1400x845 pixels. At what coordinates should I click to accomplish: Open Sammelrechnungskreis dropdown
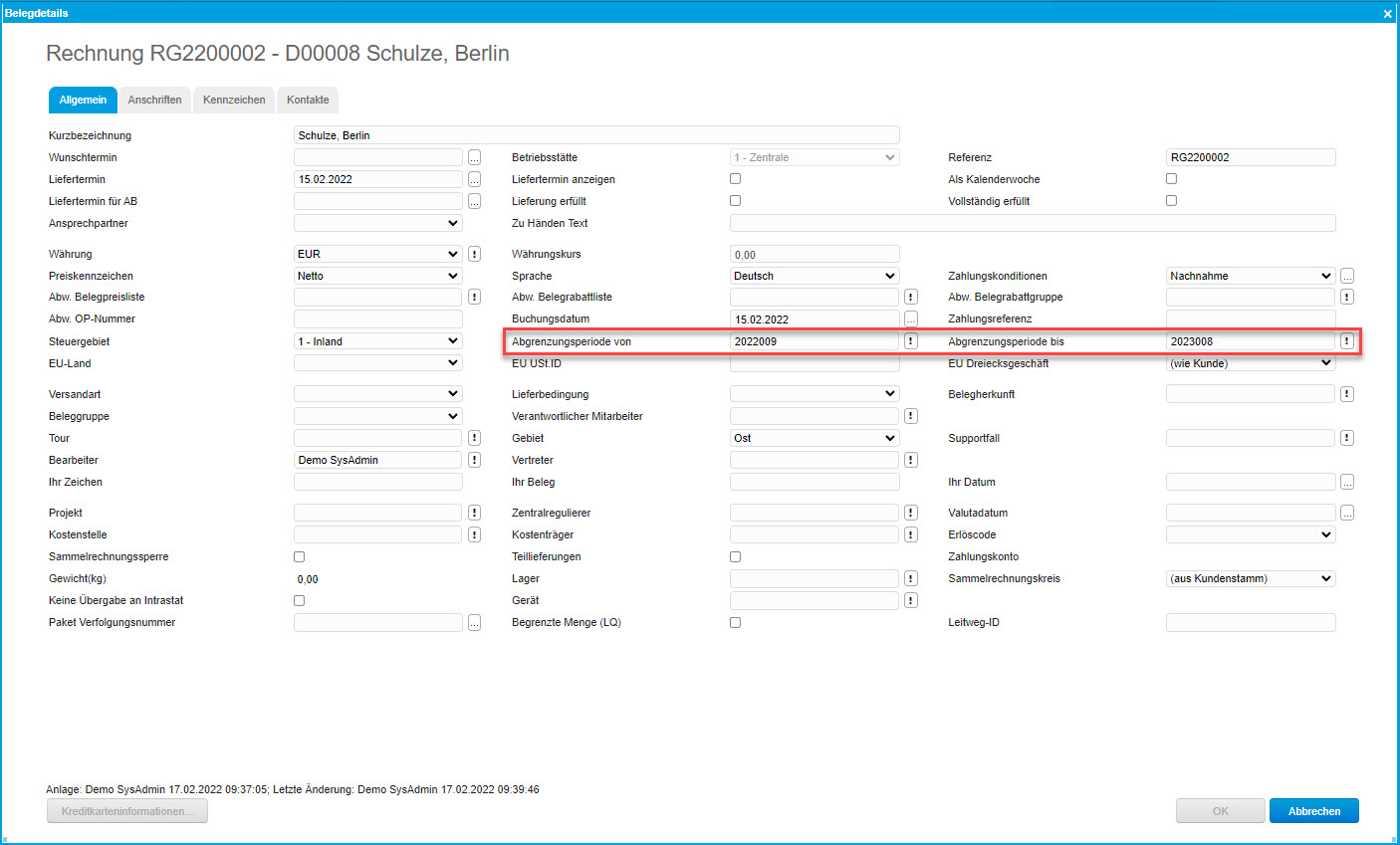click(x=1251, y=578)
